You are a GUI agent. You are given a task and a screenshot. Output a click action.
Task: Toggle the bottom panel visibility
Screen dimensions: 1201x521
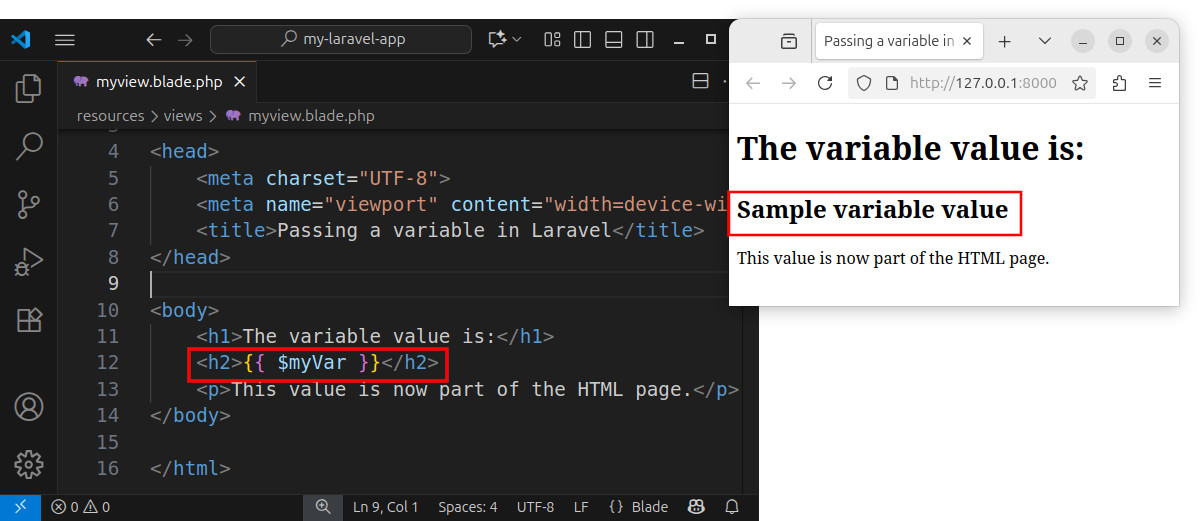tap(614, 40)
